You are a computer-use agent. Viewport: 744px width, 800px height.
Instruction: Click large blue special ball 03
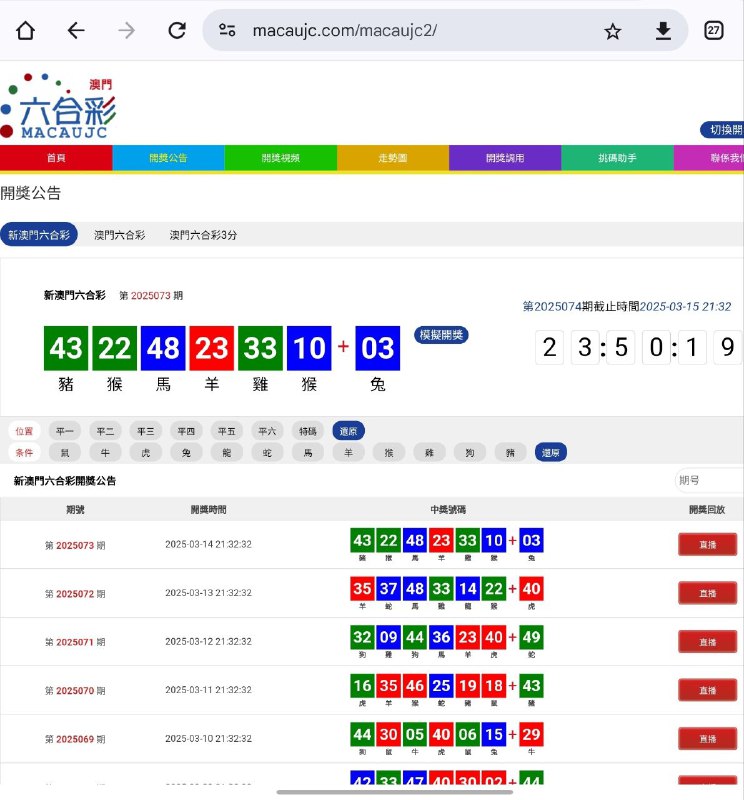pos(378,348)
